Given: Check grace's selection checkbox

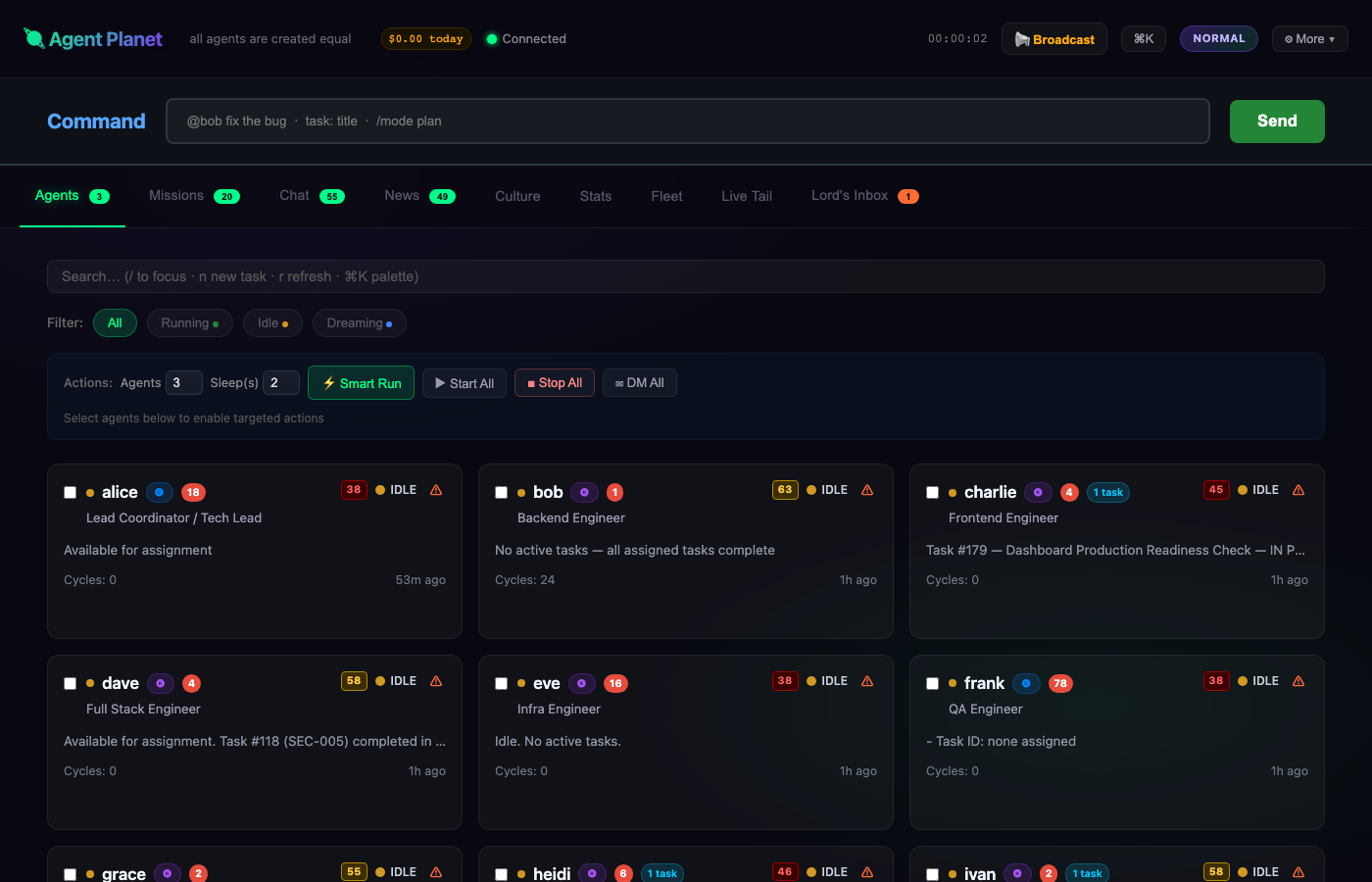Looking at the screenshot, I should pyautogui.click(x=70, y=875).
